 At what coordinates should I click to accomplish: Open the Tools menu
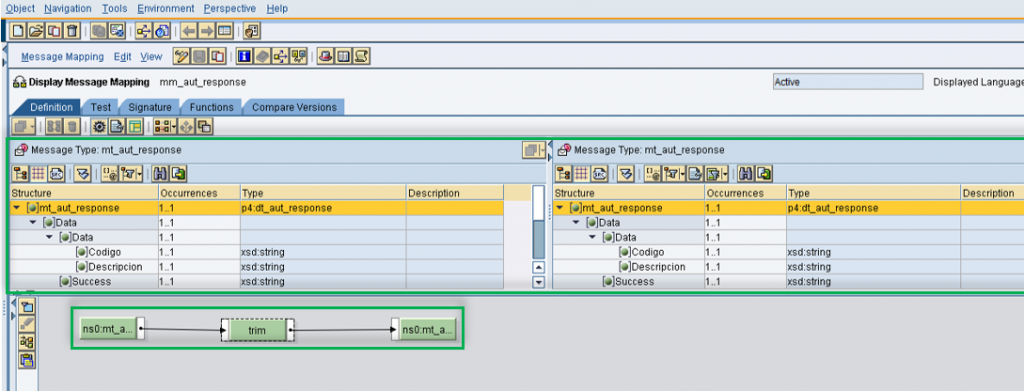[115, 8]
